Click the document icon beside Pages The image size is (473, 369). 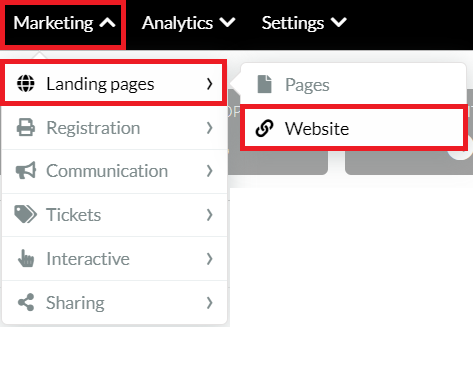point(265,84)
